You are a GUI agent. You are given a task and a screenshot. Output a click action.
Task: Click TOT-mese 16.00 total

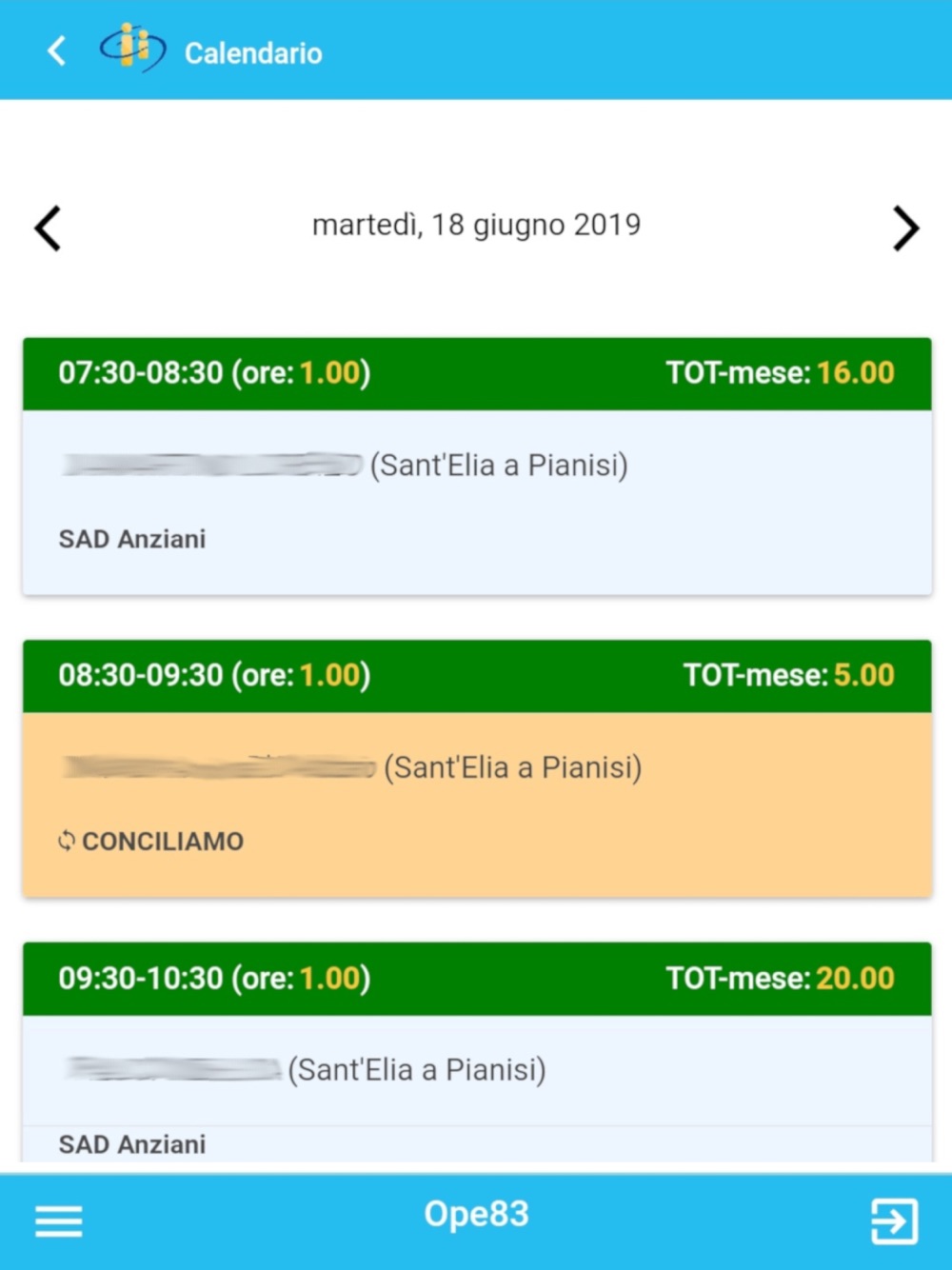click(x=780, y=373)
